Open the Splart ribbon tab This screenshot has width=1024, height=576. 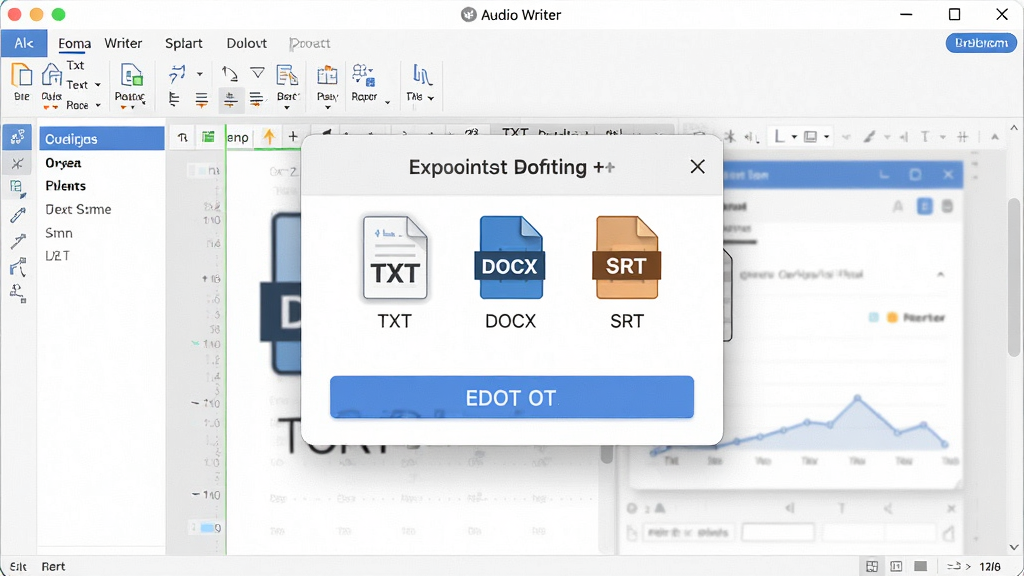click(184, 43)
